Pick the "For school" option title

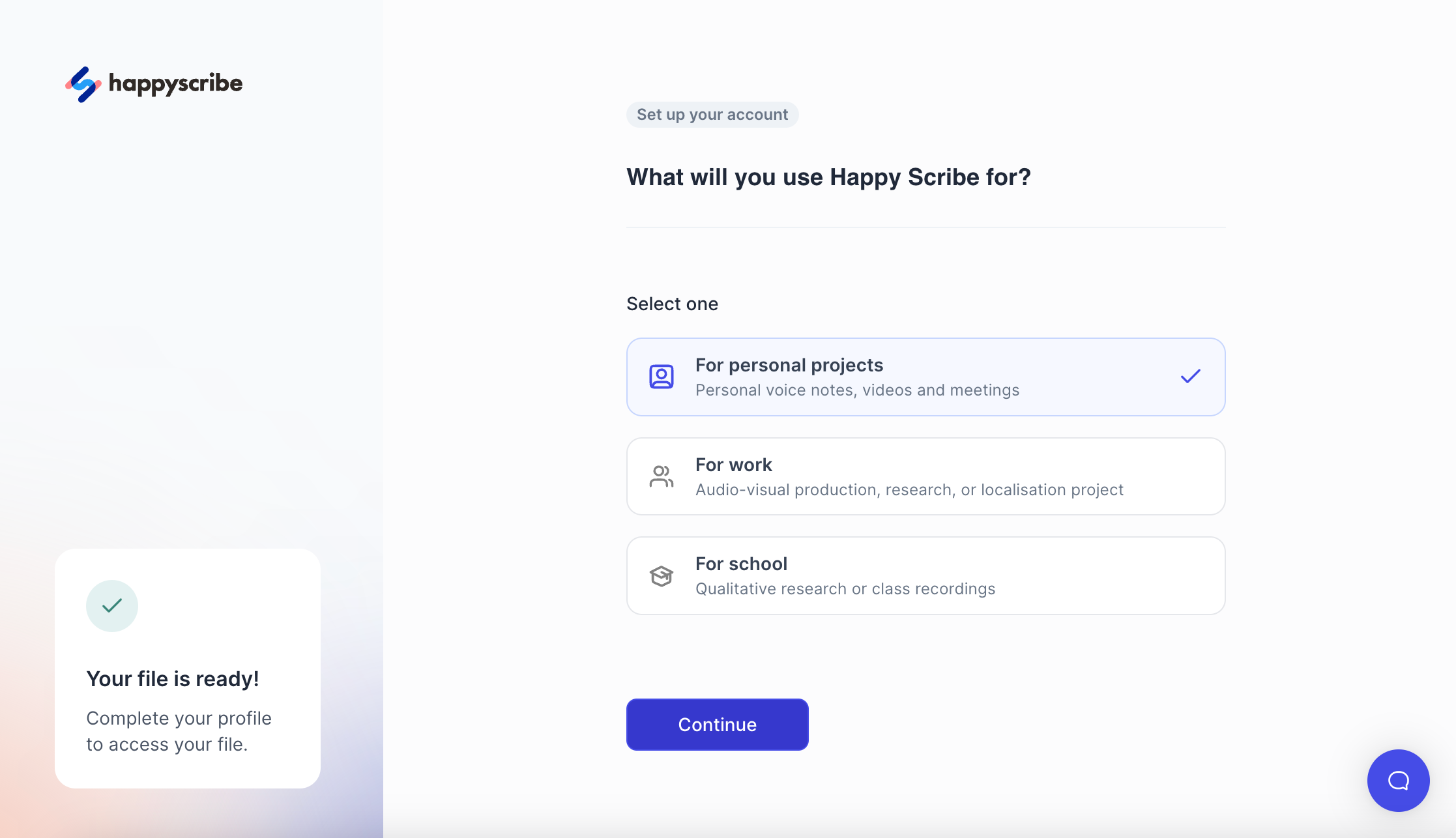[741, 564]
